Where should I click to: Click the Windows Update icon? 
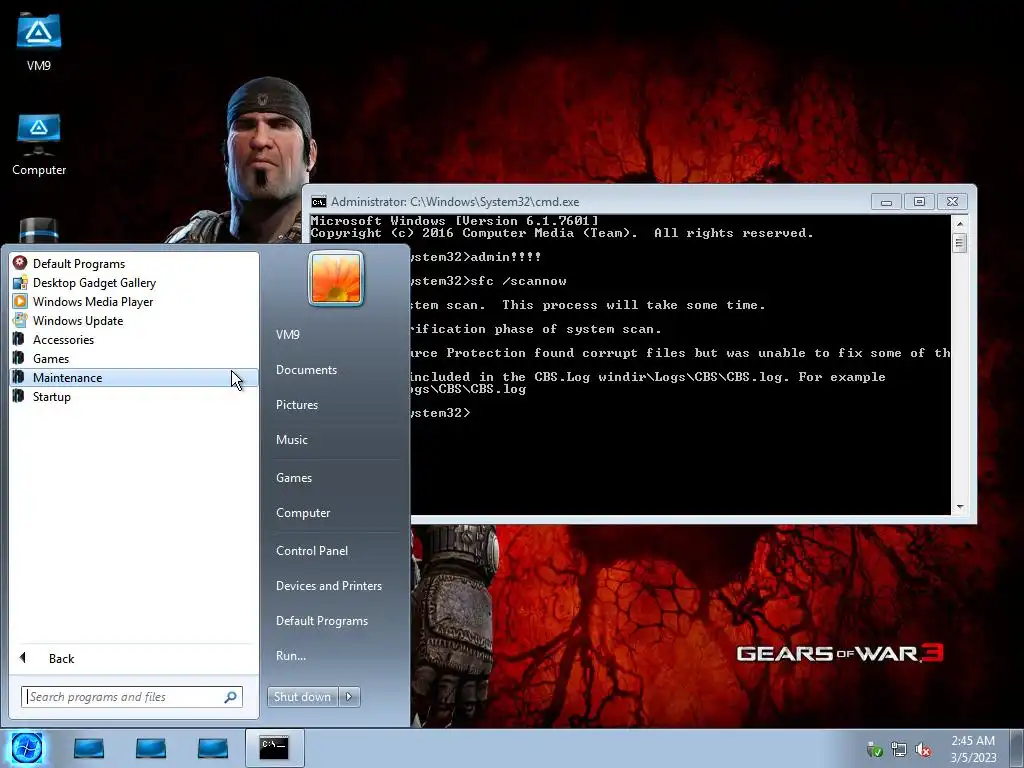tap(20, 320)
